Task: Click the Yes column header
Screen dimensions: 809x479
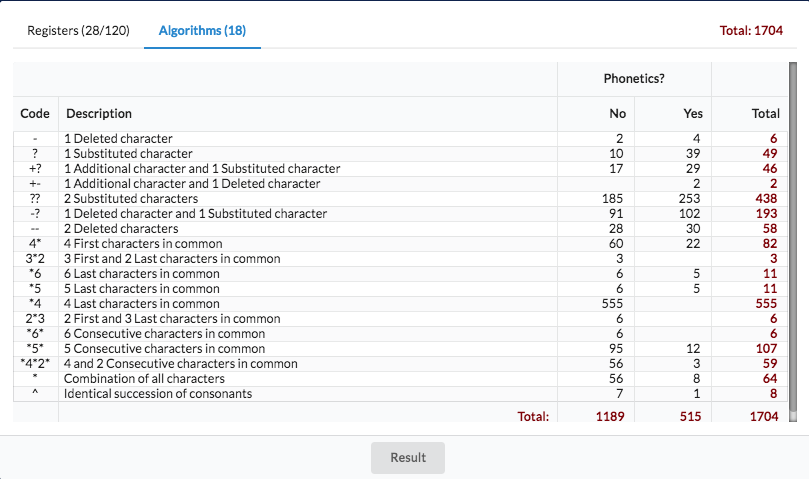Action: tap(692, 114)
